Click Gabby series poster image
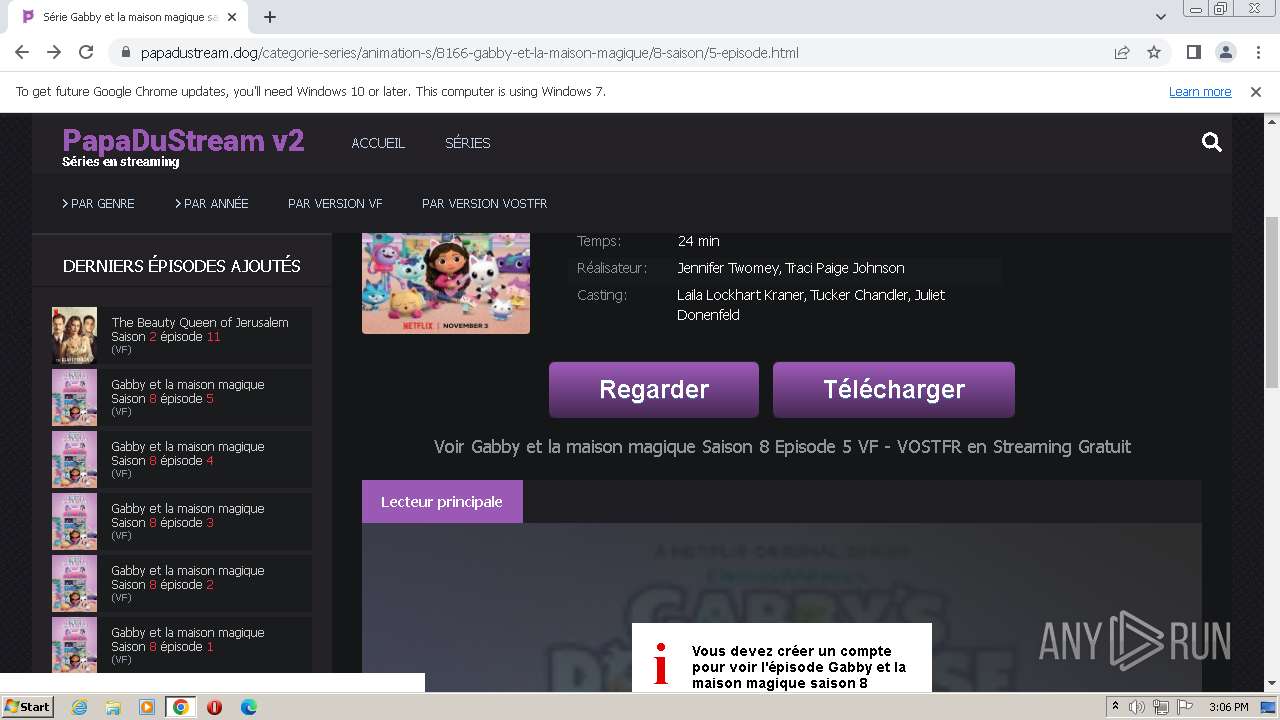The height and width of the screenshot is (720, 1280). pyautogui.click(x=446, y=283)
